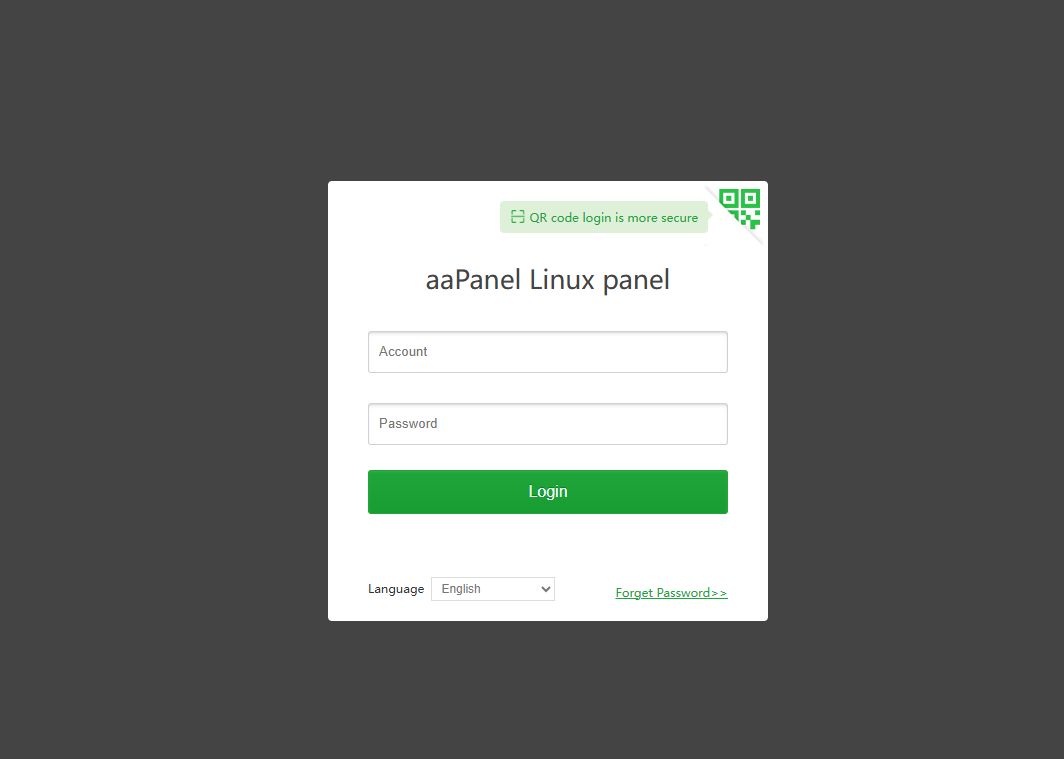This screenshot has width=1064, height=759.
Task: Click the Language label text
Action: tap(396, 589)
